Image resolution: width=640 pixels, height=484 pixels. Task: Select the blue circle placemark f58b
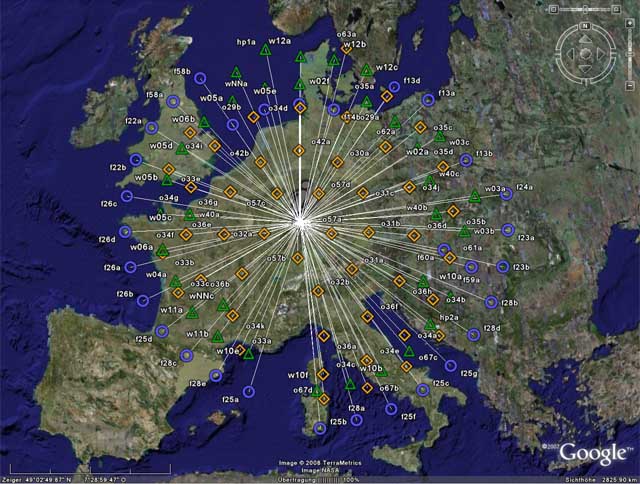point(199,77)
